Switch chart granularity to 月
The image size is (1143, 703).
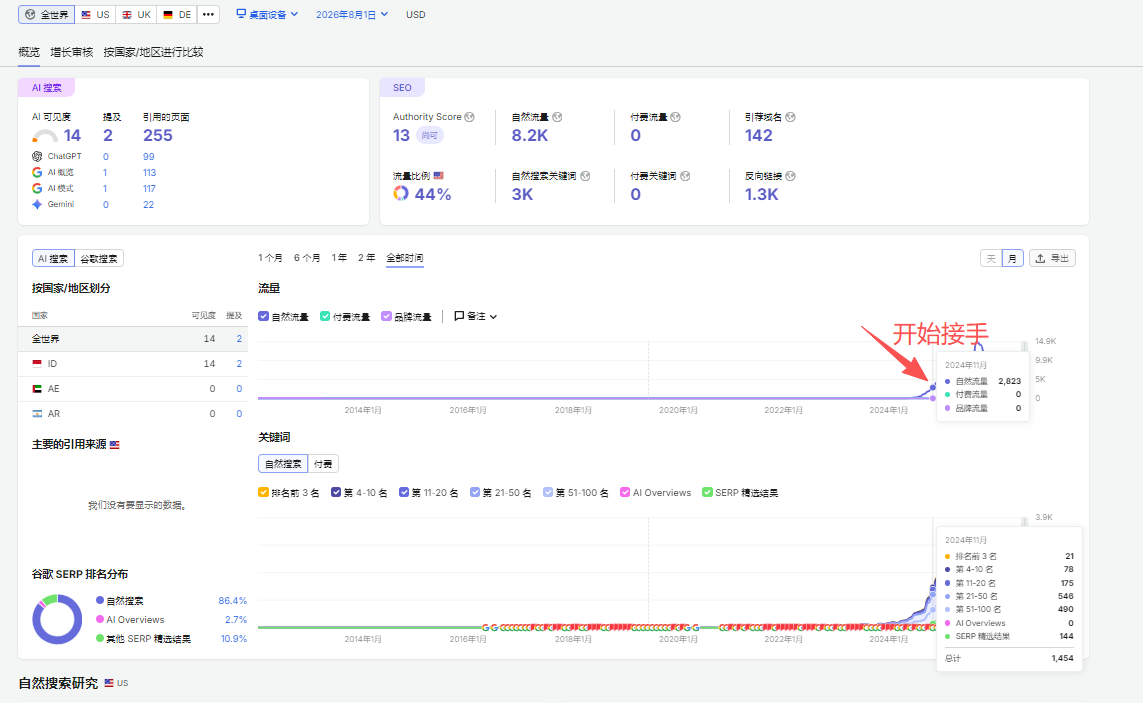coord(1013,258)
